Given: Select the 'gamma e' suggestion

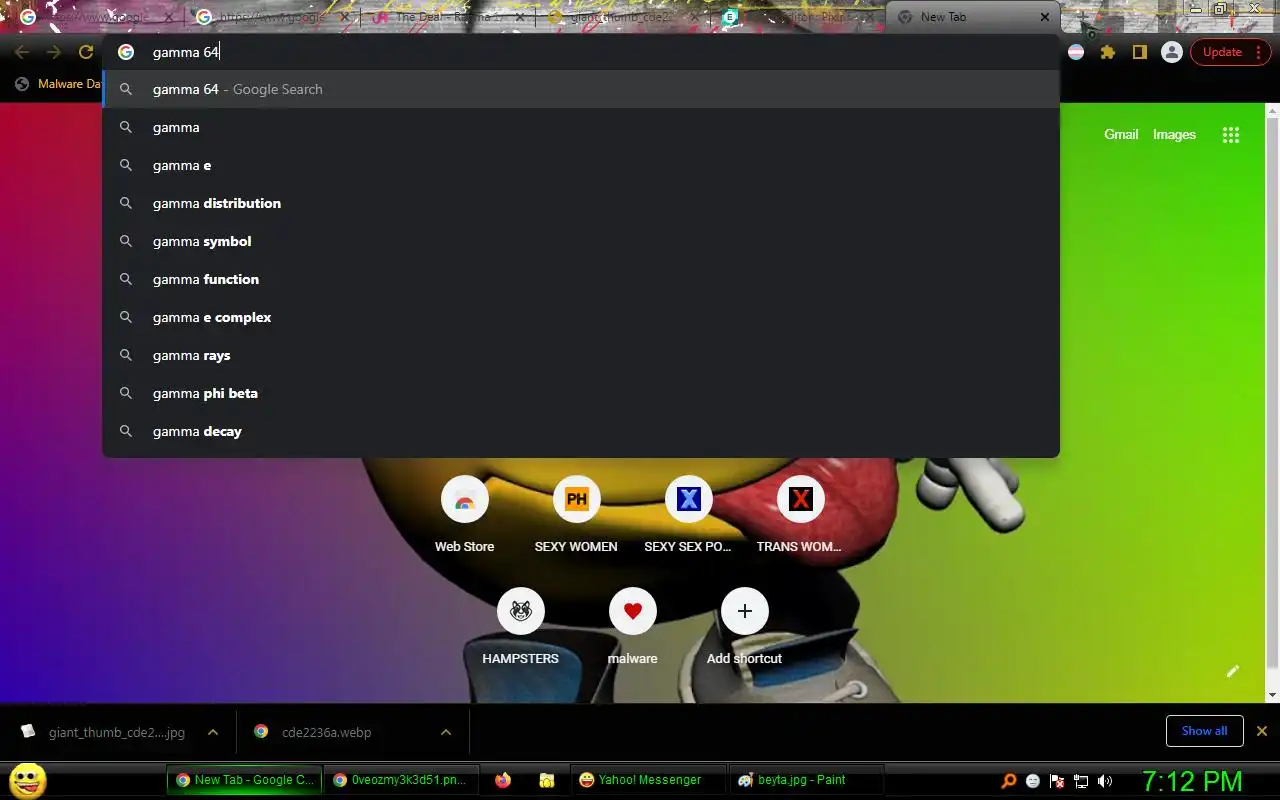Looking at the screenshot, I should click(x=581, y=165).
